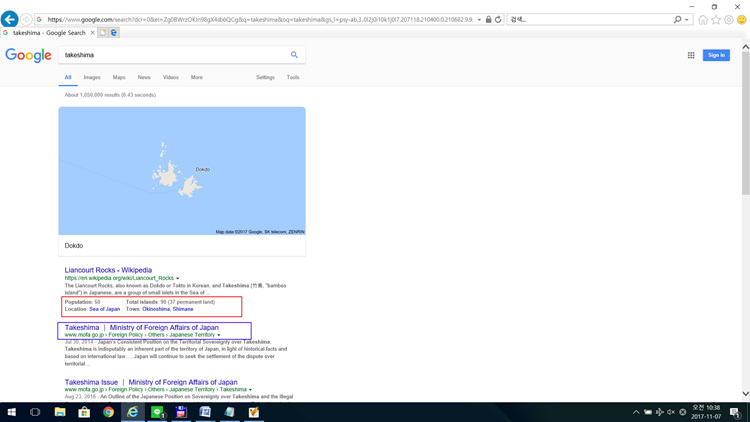
Task: Click the blue Sign in button
Action: click(716, 55)
